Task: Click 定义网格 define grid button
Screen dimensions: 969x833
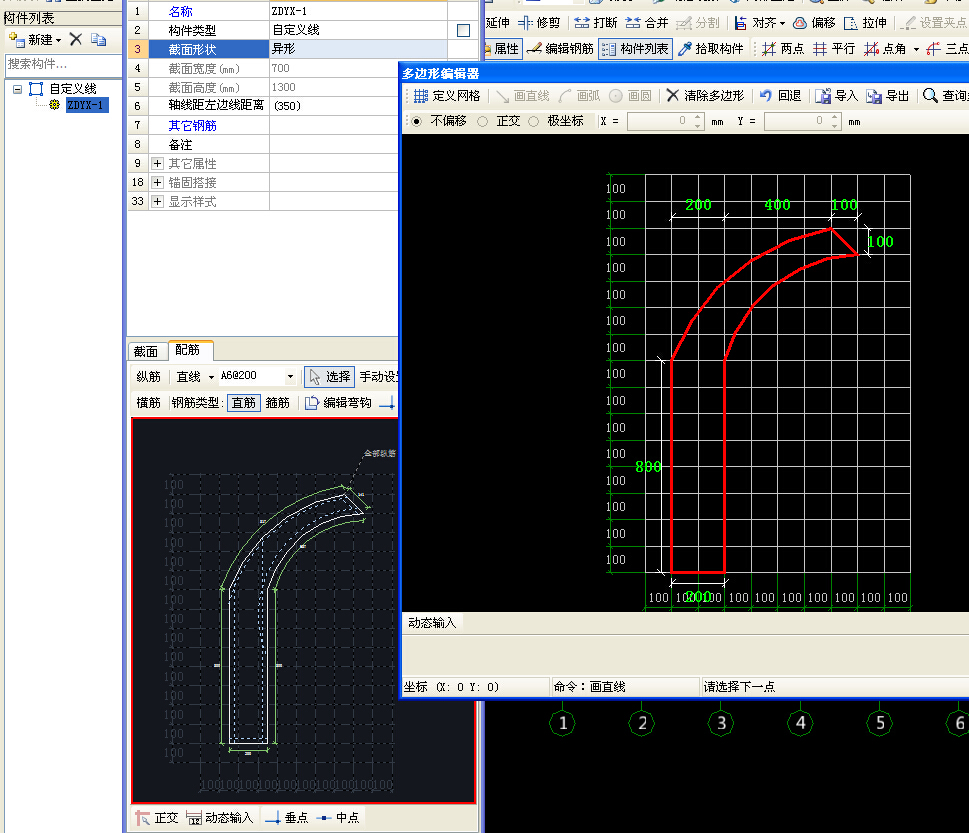Action: tap(447, 96)
